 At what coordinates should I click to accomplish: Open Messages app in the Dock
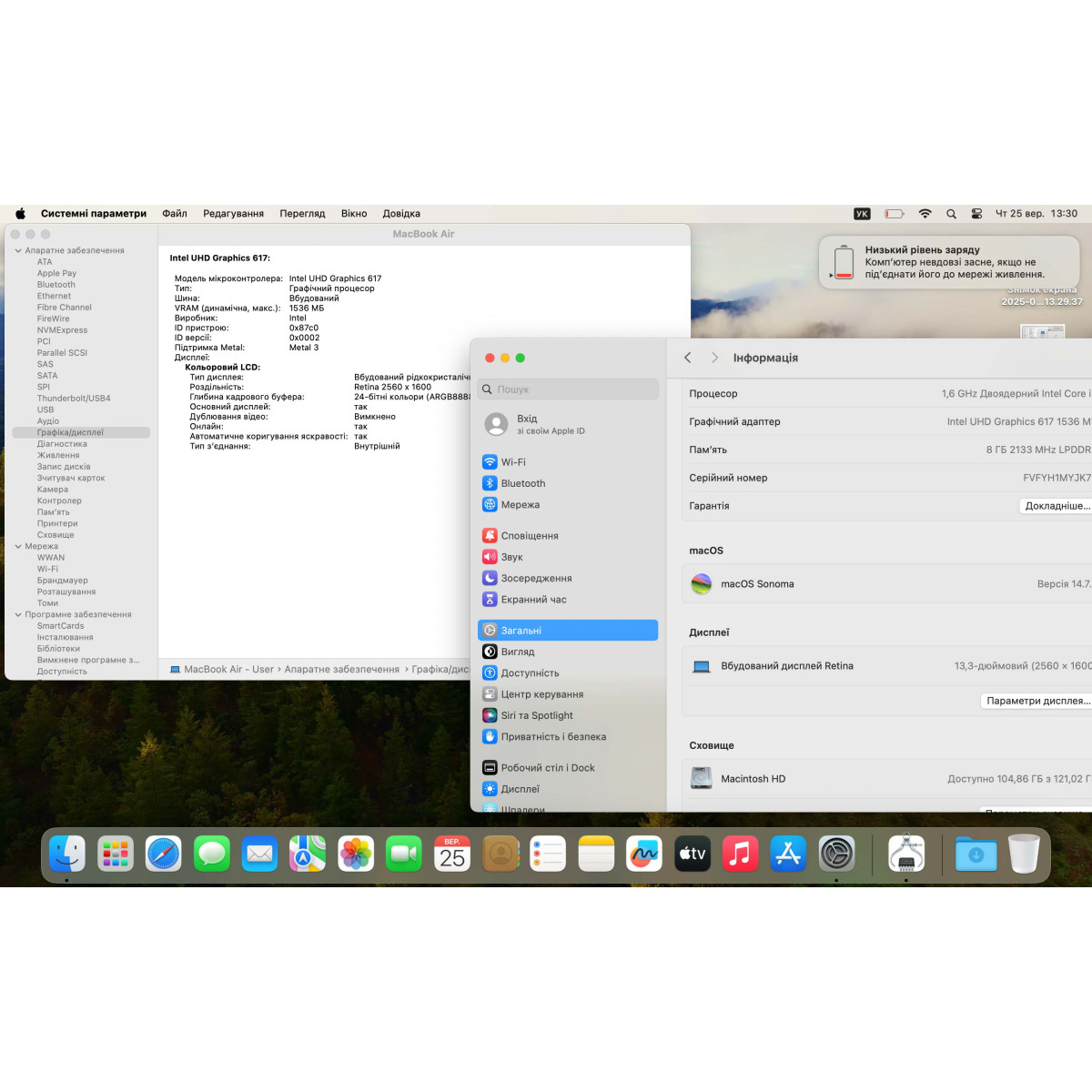click(x=212, y=854)
